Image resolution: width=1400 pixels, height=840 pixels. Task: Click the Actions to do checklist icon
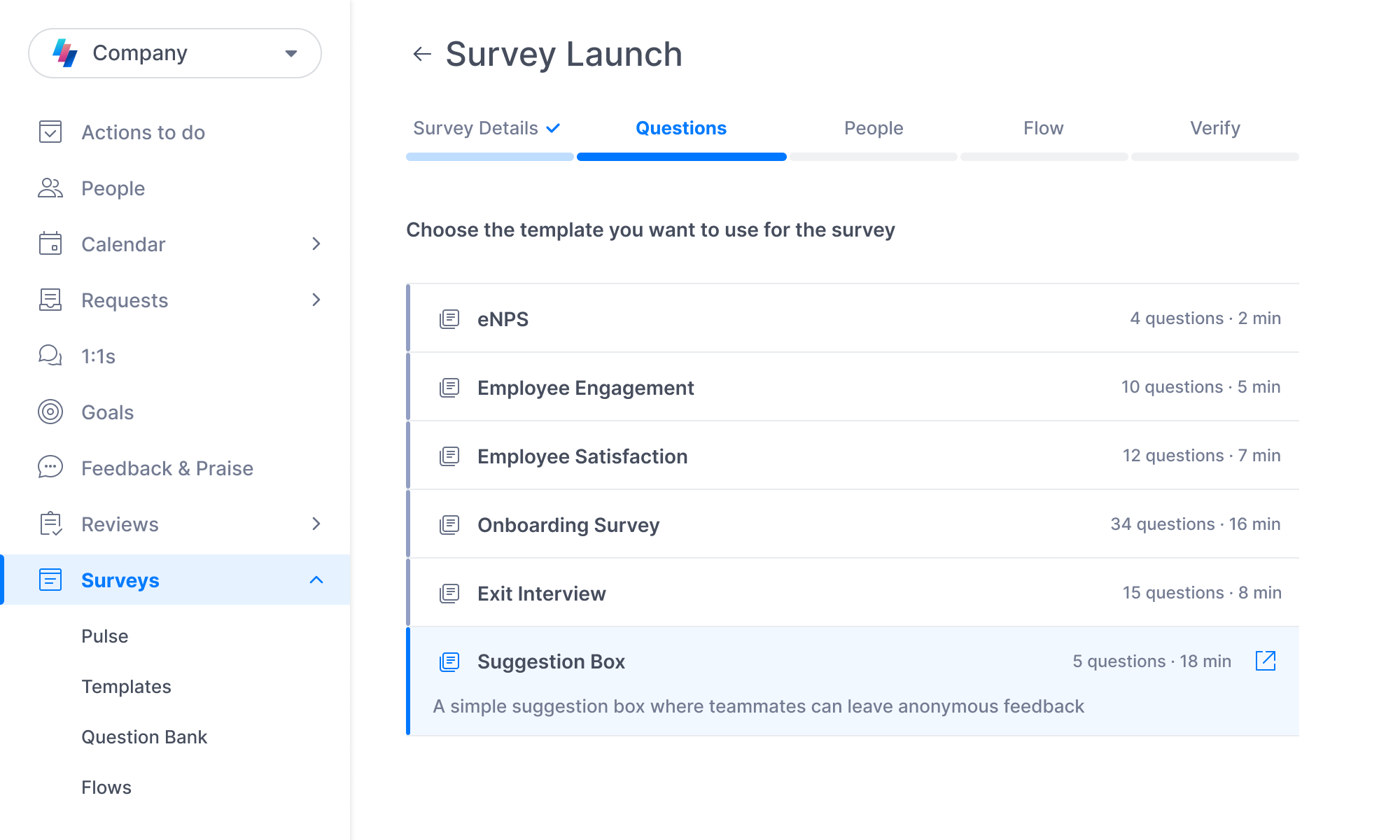50,132
